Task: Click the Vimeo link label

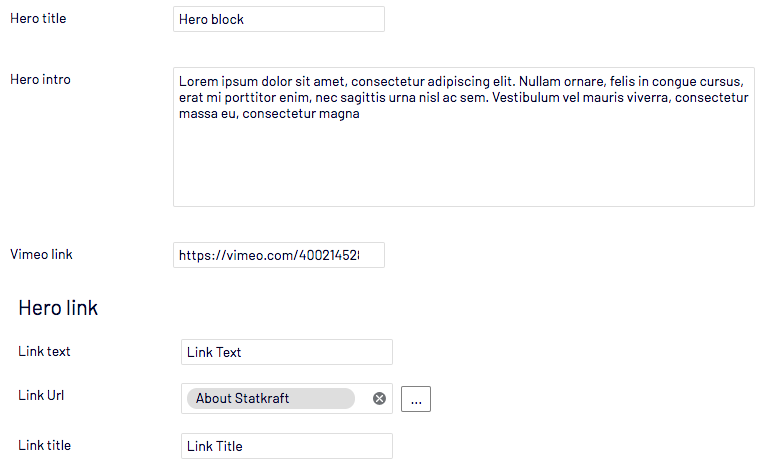Action: 41,254
